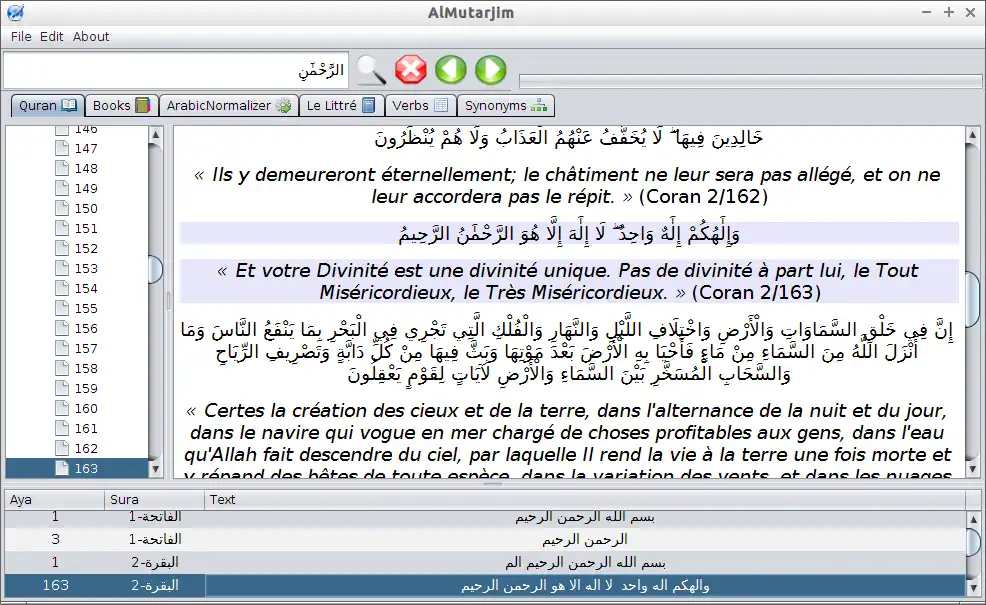Click the red cancel X icon
986x605 pixels.
coord(411,70)
